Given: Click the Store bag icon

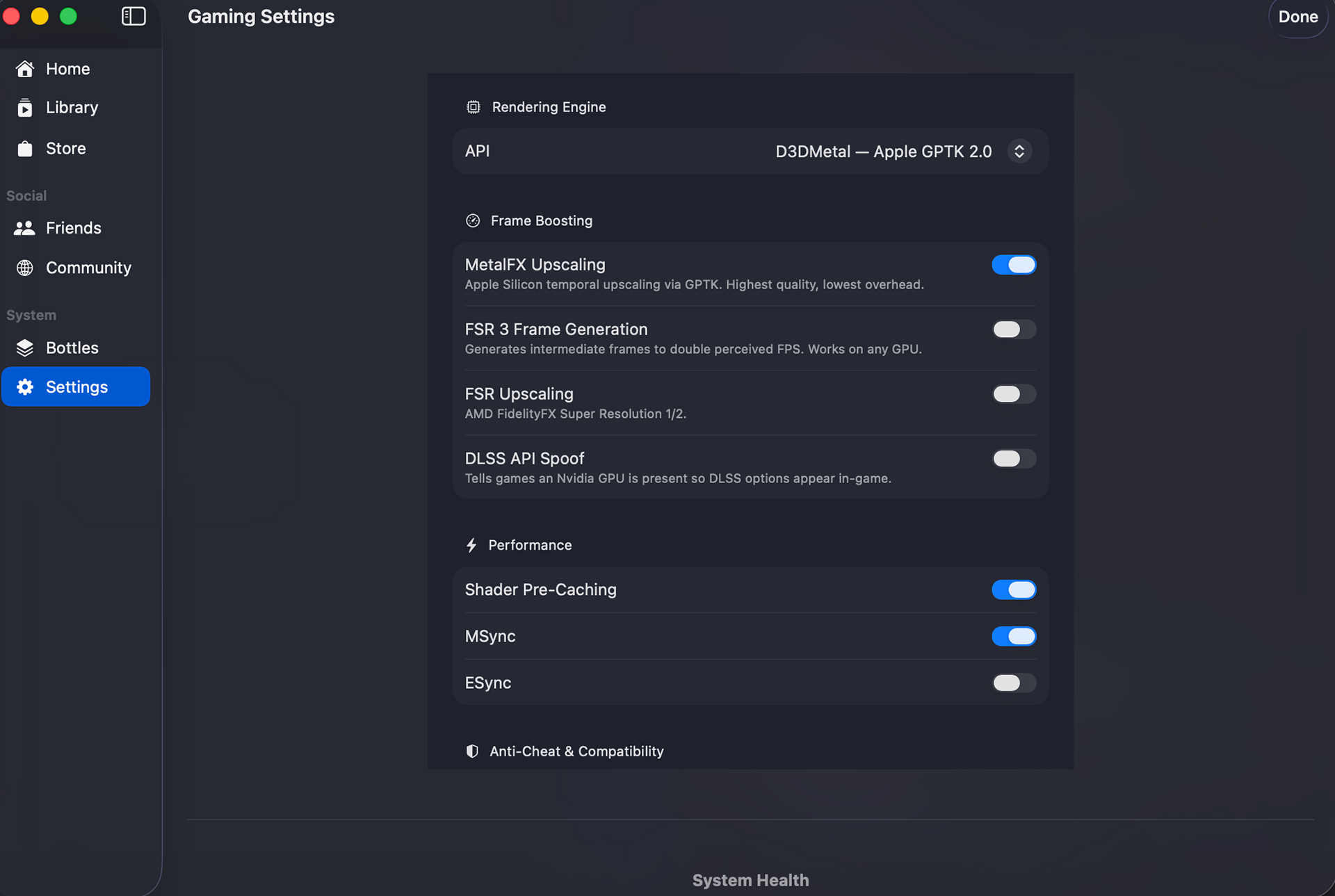Looking at the screenshot, I should (x=25, y=149).
